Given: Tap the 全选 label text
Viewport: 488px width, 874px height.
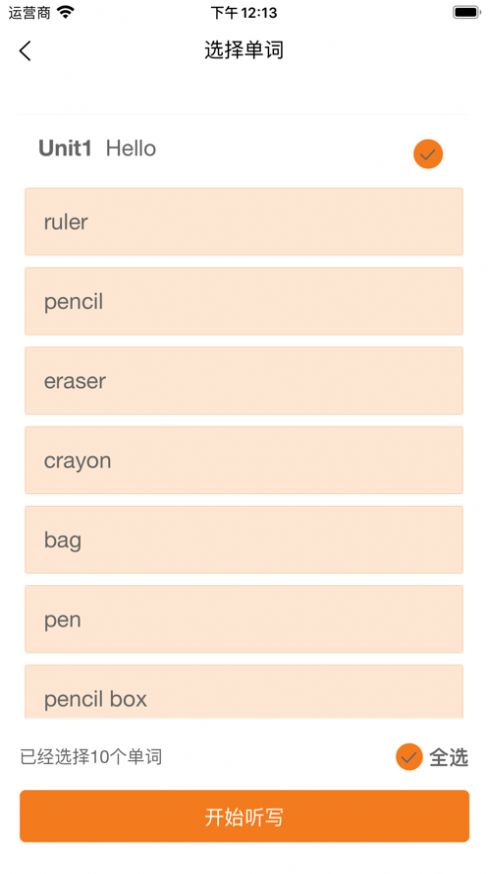Looking at the screenshot, I should point(448,758).
